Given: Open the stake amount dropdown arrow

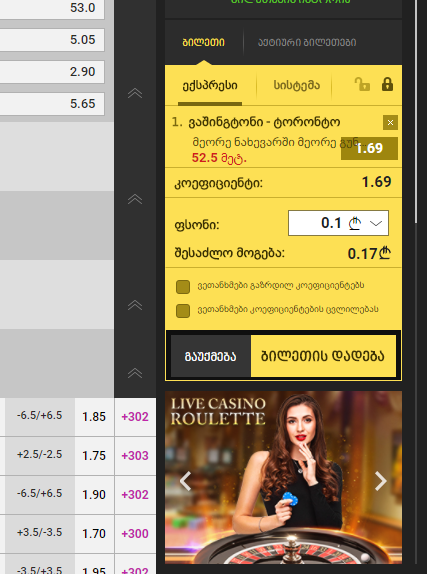Looking at the screenshot, I should coord(376,223).
